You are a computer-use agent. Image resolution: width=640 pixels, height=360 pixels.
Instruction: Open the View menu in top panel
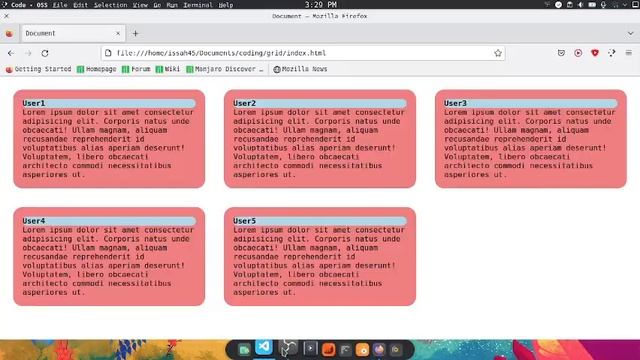(x=140, y=5)
